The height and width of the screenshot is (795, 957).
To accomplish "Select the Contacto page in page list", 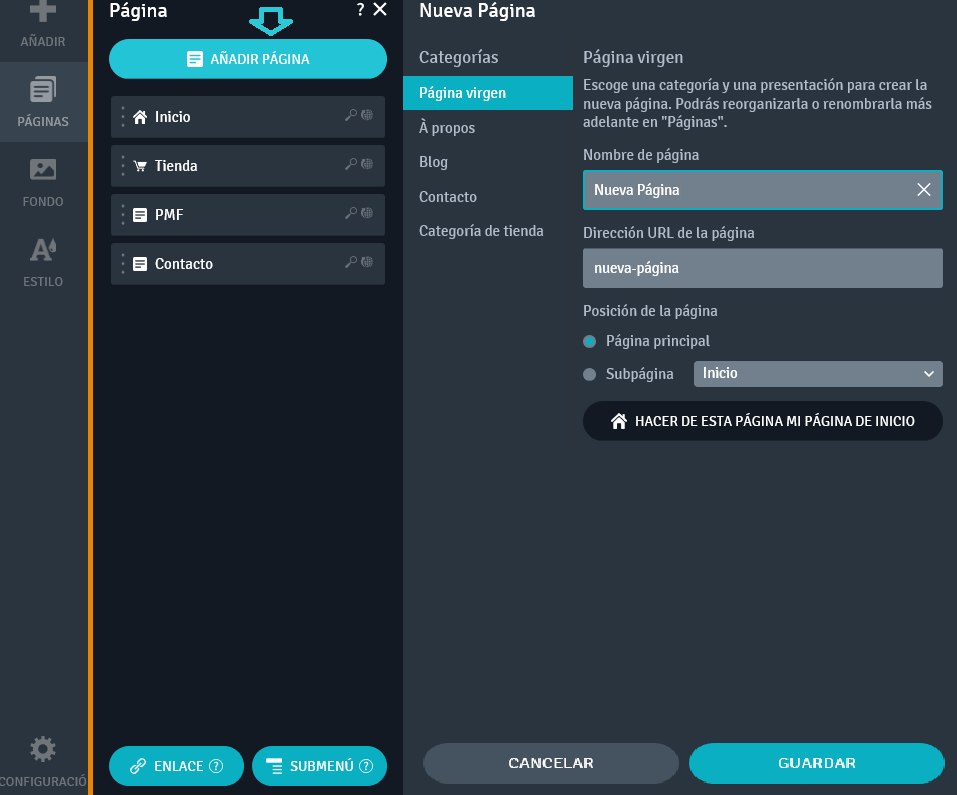I will (x=248, y=264).
